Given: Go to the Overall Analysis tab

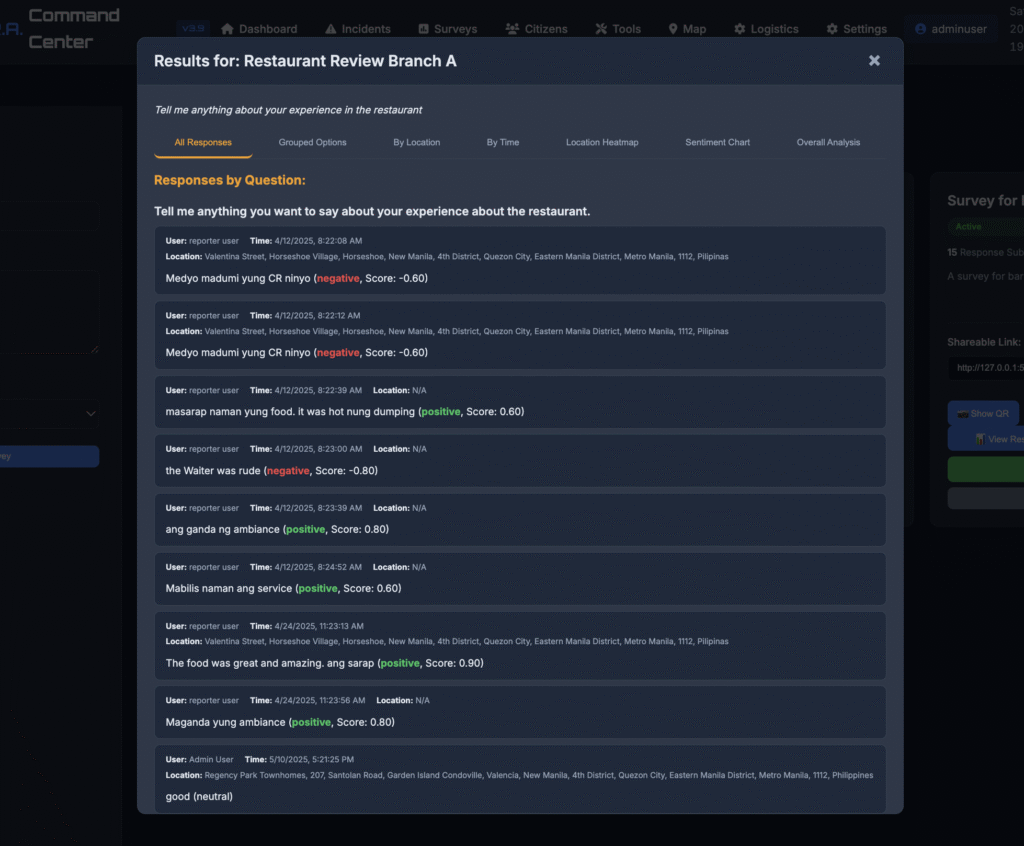Looking at the screenshot, I should coord(828,142).
